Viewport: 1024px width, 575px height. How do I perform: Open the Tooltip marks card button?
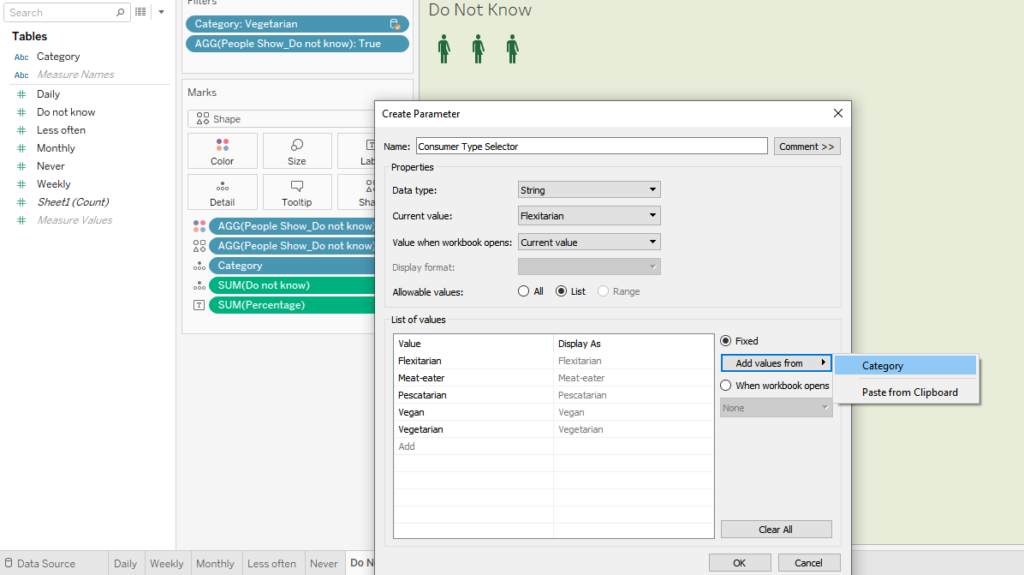296,193
